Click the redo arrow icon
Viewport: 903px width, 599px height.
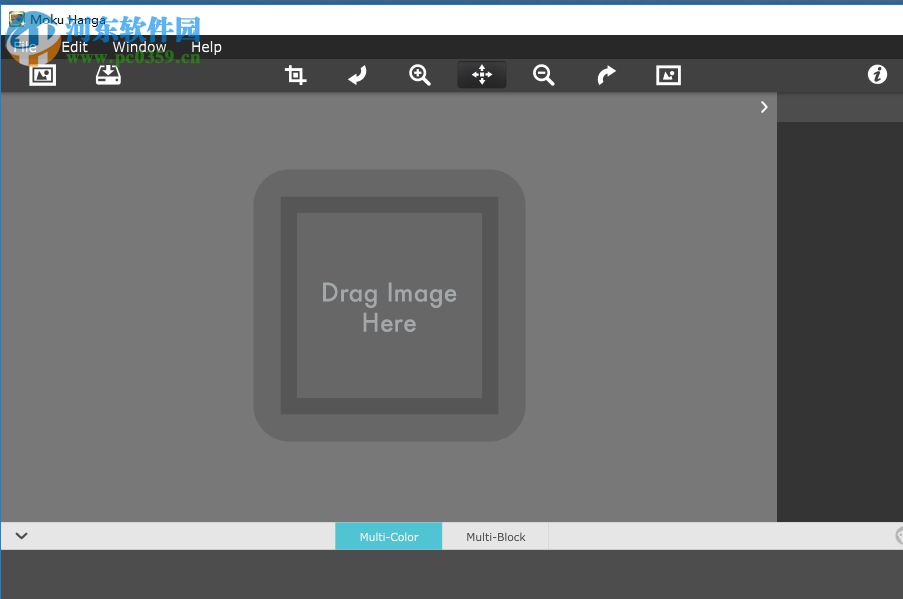(x=606, y=75)
